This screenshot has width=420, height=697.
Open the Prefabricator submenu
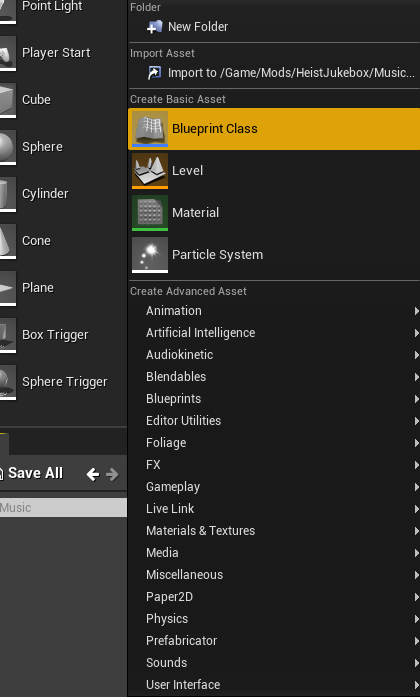(x=274, y=641)
